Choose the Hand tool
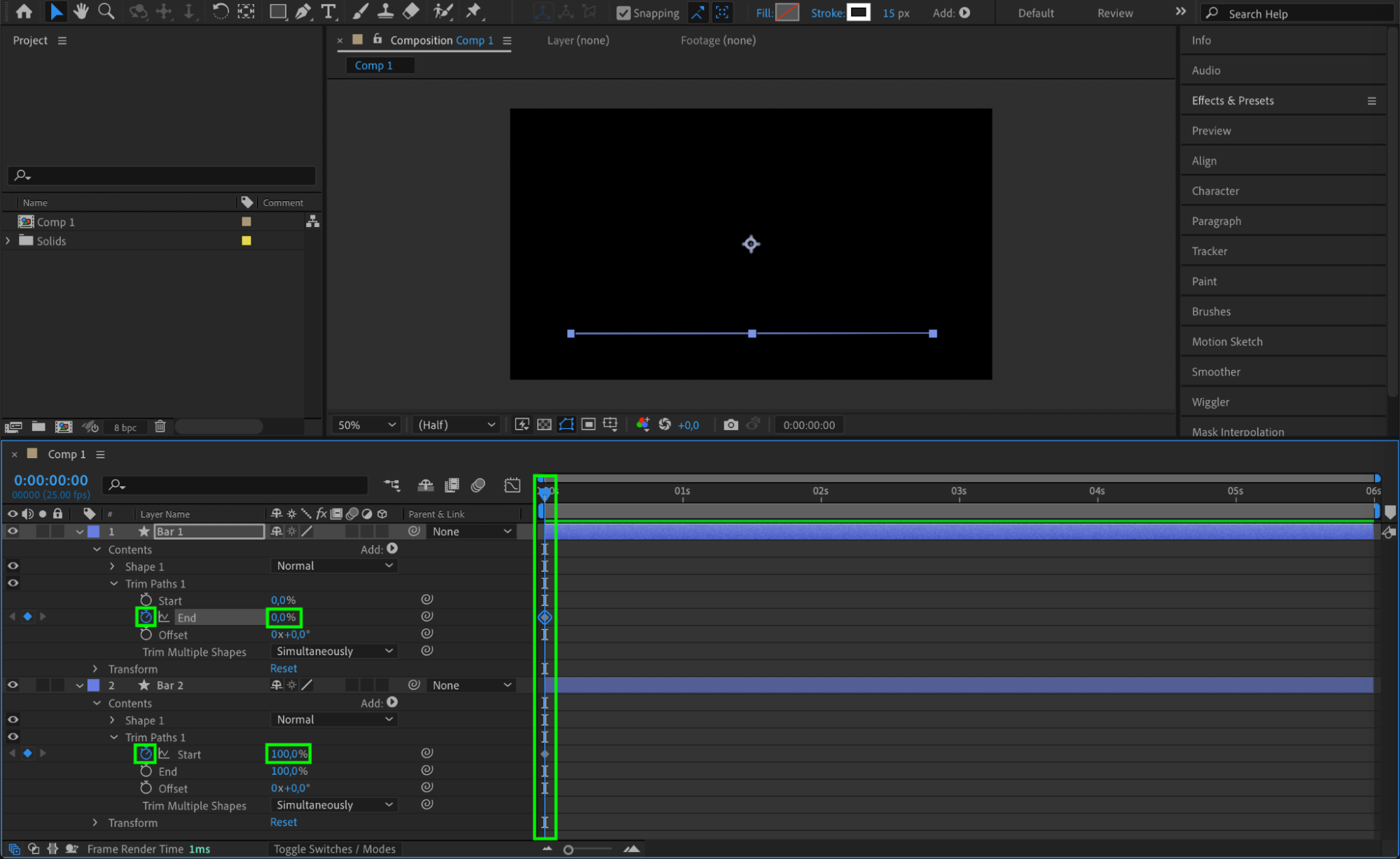This screenshot has width=1400, height=859. [81, 11]
